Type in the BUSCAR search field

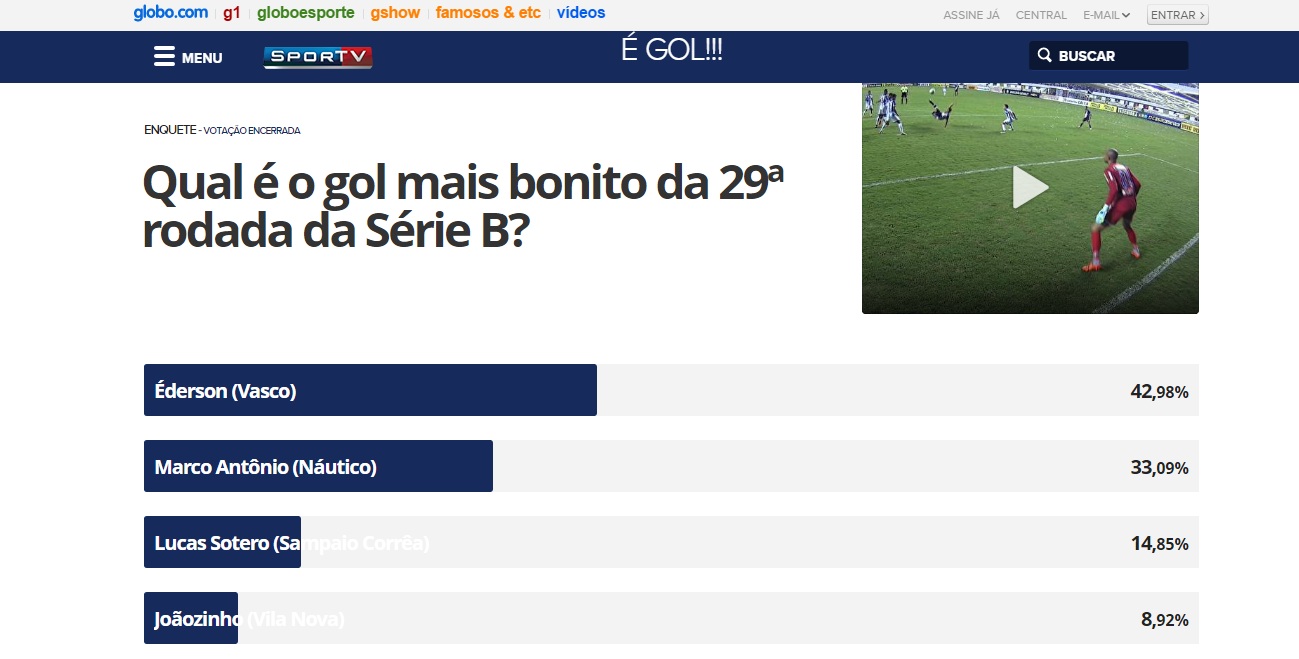click(1120, 56)
